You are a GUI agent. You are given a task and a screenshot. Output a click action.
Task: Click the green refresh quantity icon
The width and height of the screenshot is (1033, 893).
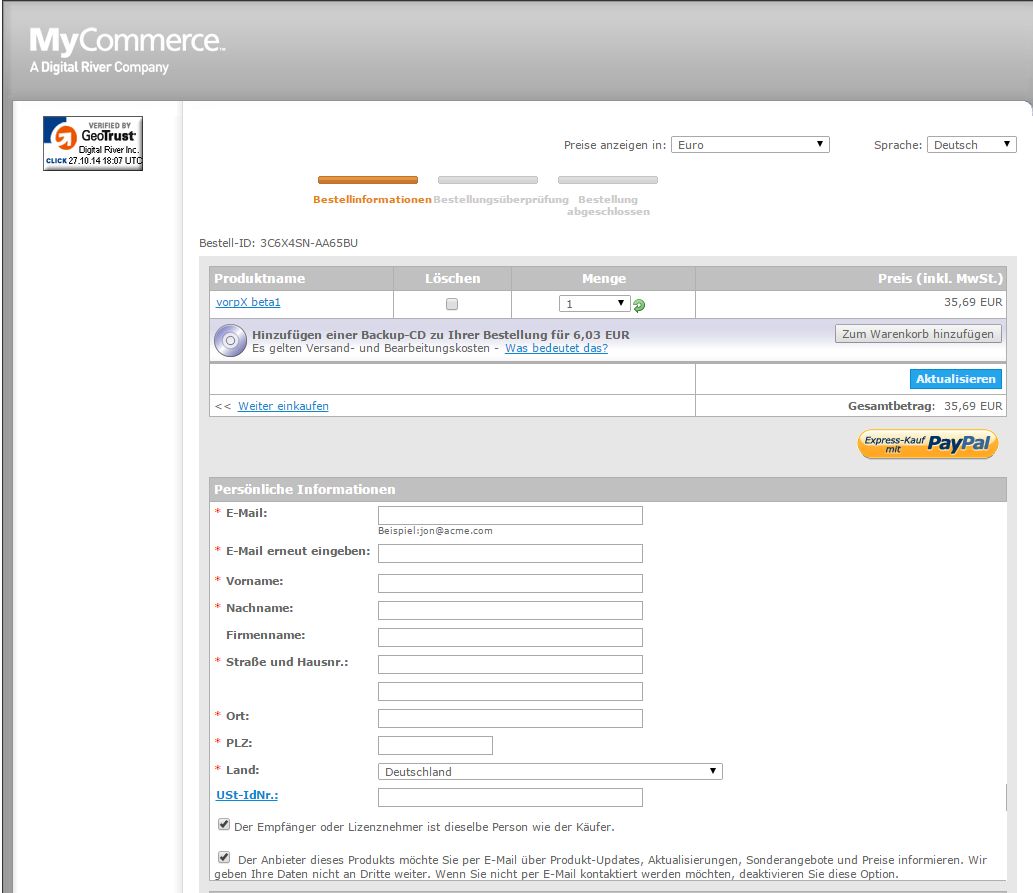click(639, 305)
